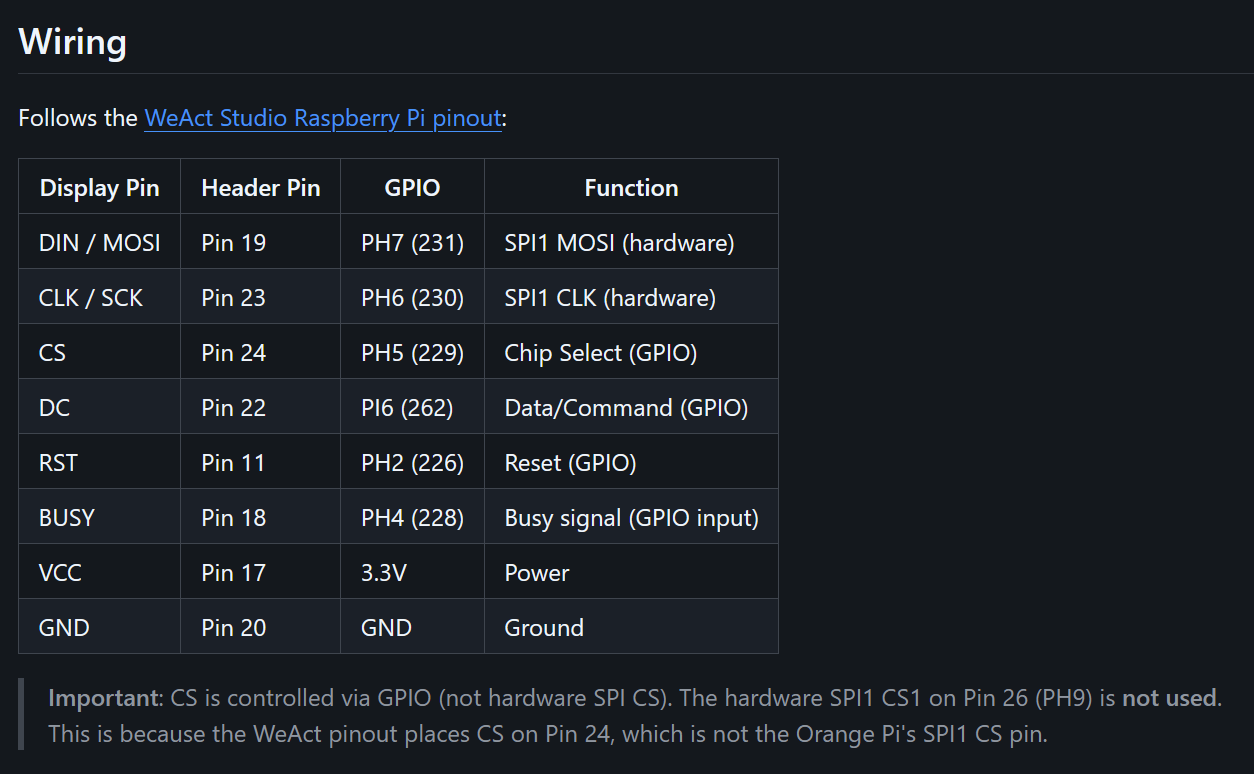1254x774 pixels.
Task: Click the Function column header
Action: click(x=631, y=188)
